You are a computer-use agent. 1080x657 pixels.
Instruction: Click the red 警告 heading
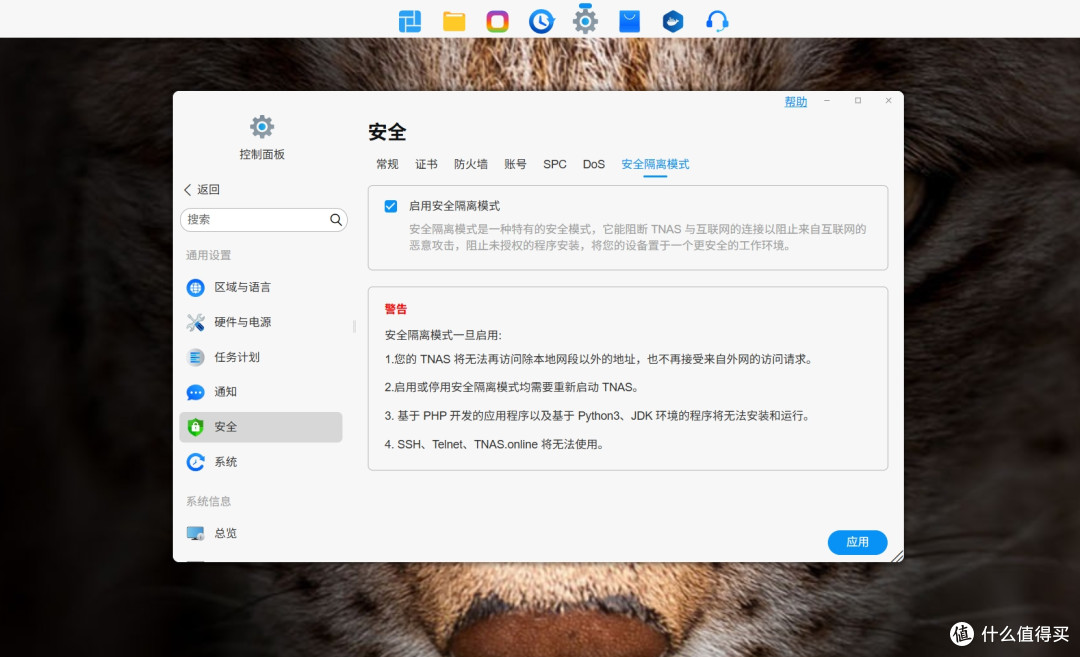396,309
